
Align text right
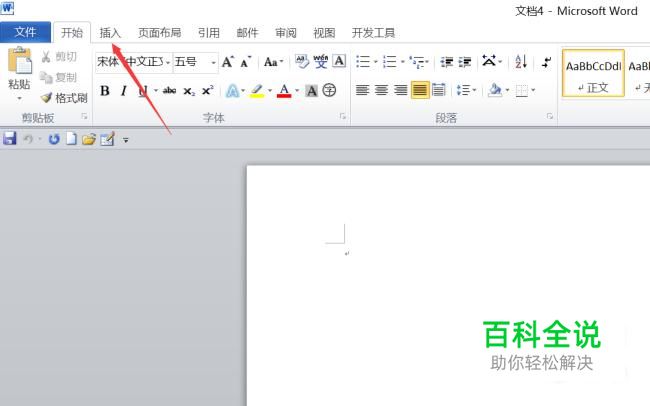tap(400, 90)
